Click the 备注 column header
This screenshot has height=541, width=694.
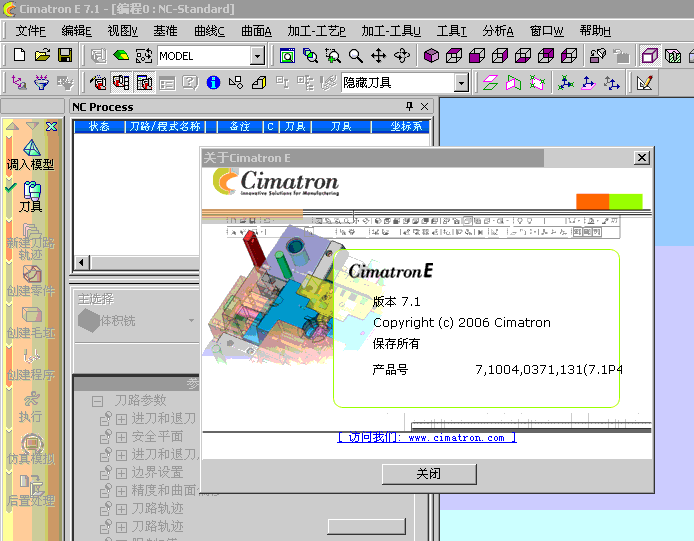[x=240, y=127]
